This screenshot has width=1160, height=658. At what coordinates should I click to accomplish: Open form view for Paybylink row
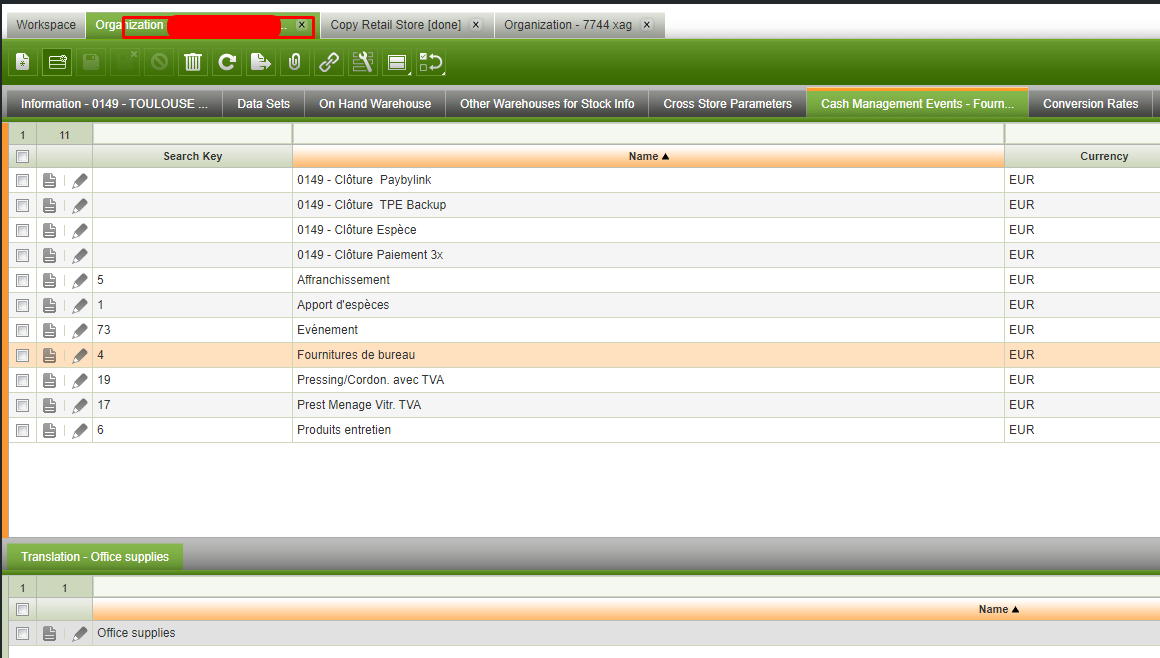50,181
